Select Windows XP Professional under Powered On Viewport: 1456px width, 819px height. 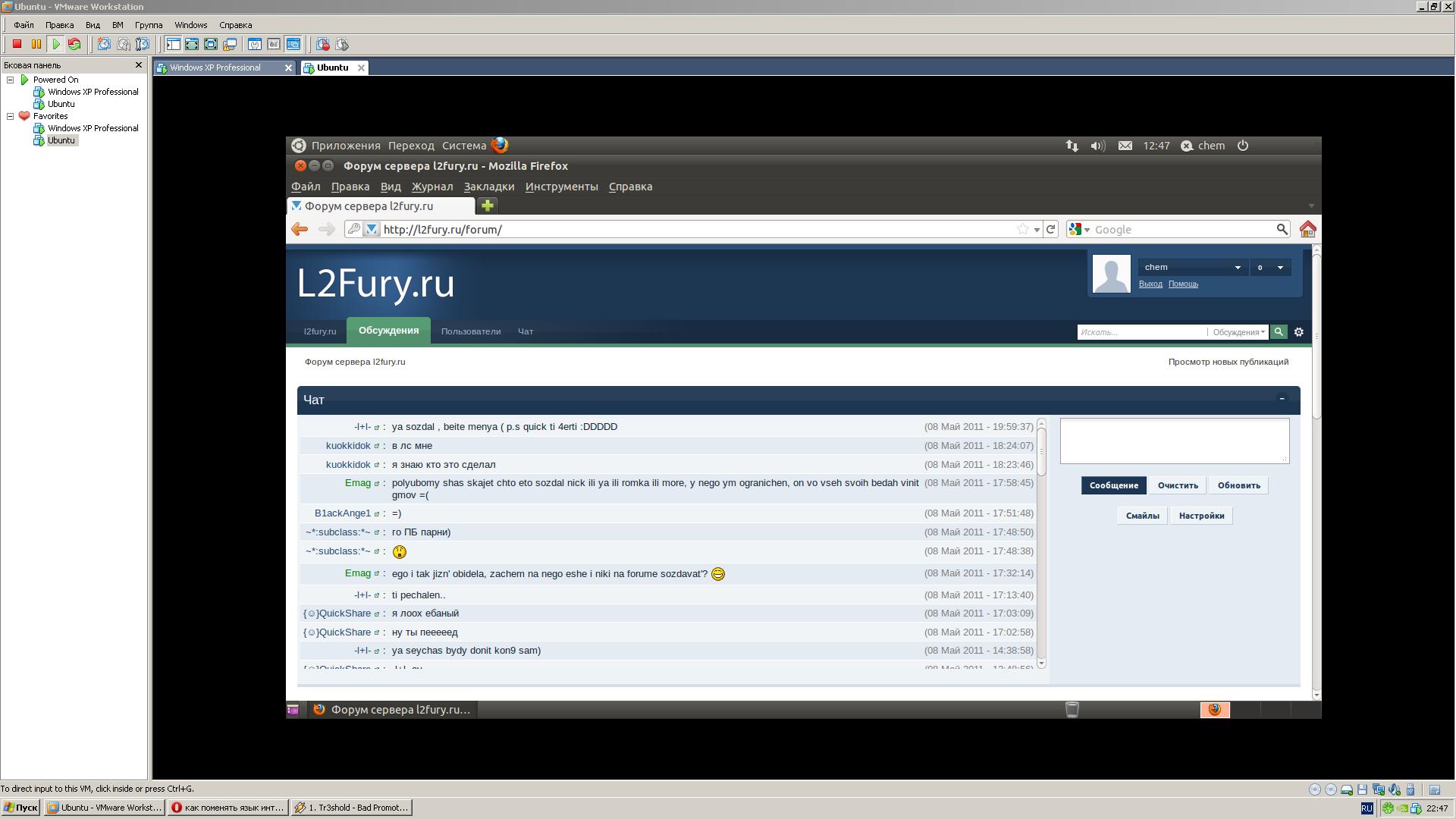[x=93, y=92]
